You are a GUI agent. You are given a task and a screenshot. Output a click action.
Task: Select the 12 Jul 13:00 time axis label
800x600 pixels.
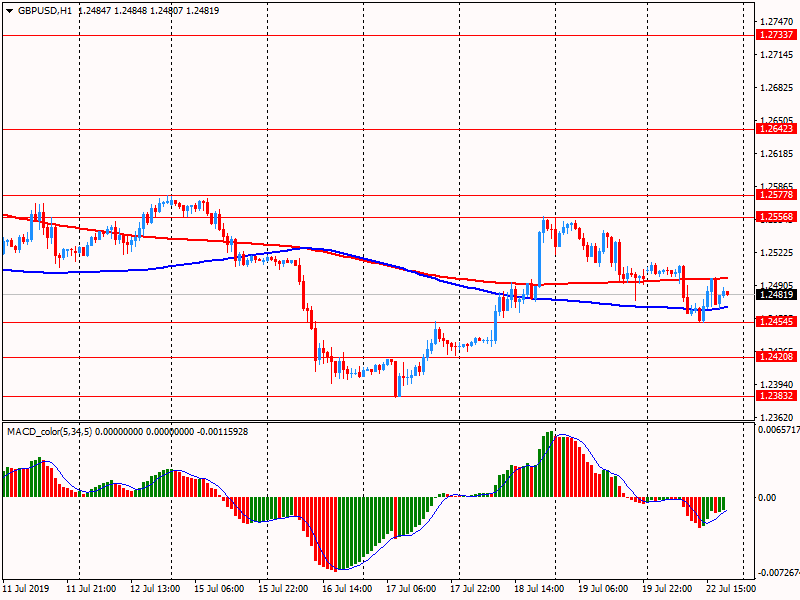click(155, 589)
